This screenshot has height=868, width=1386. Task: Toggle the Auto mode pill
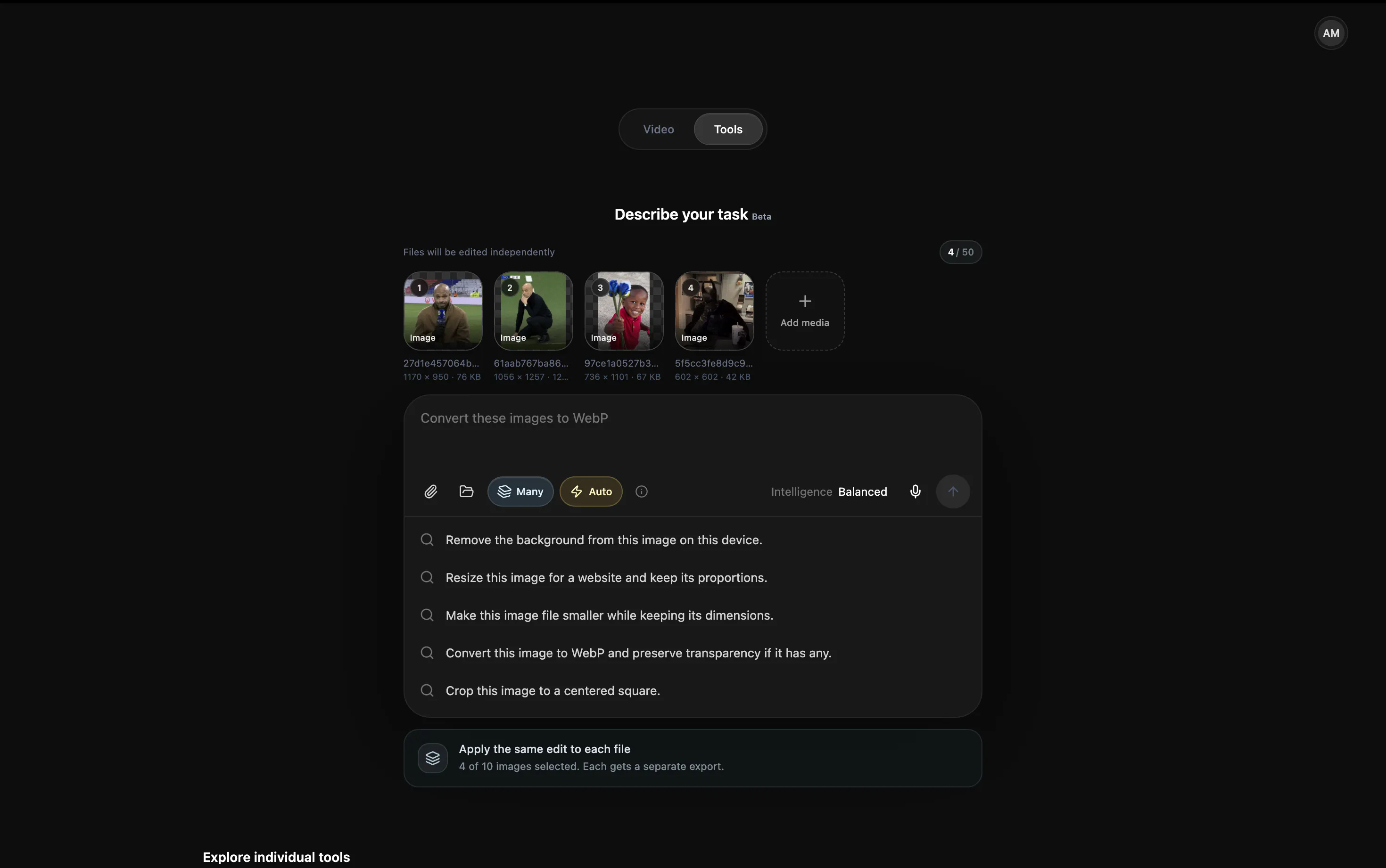[x=591, y=491]
